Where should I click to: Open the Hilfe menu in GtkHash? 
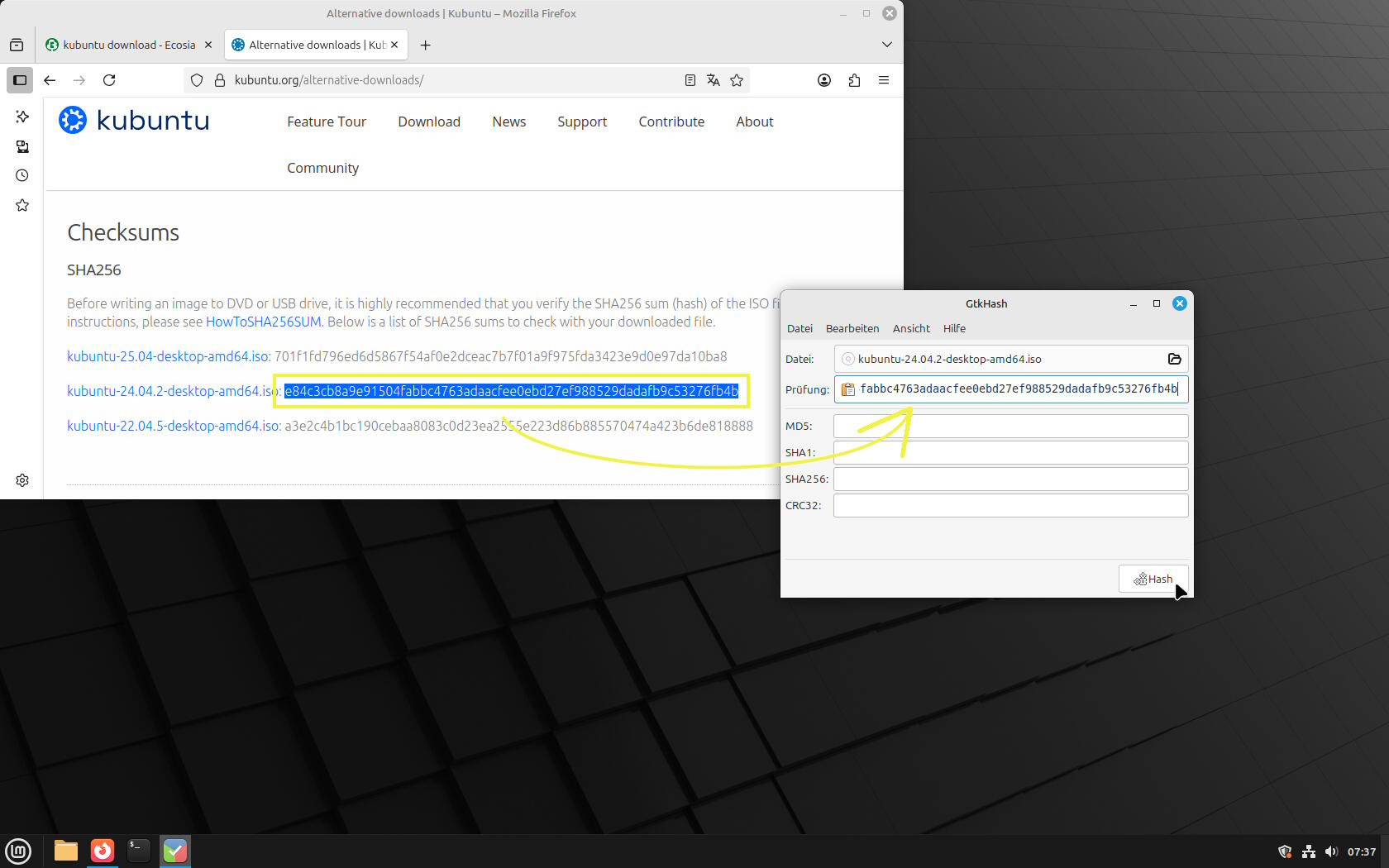[x=954, y=328]
